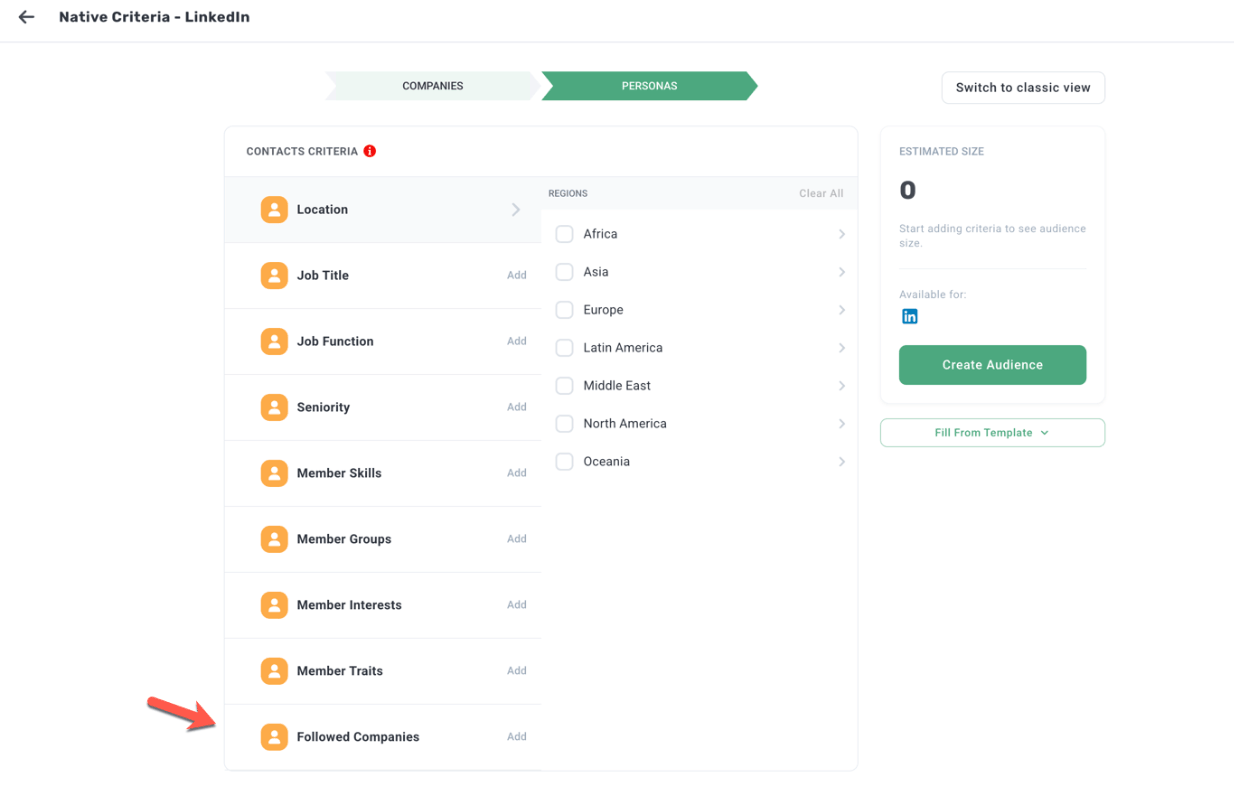Click the Followed Companies person icon
The height and width of the screenshot is (800, 1234).
(x=274, y=737)
